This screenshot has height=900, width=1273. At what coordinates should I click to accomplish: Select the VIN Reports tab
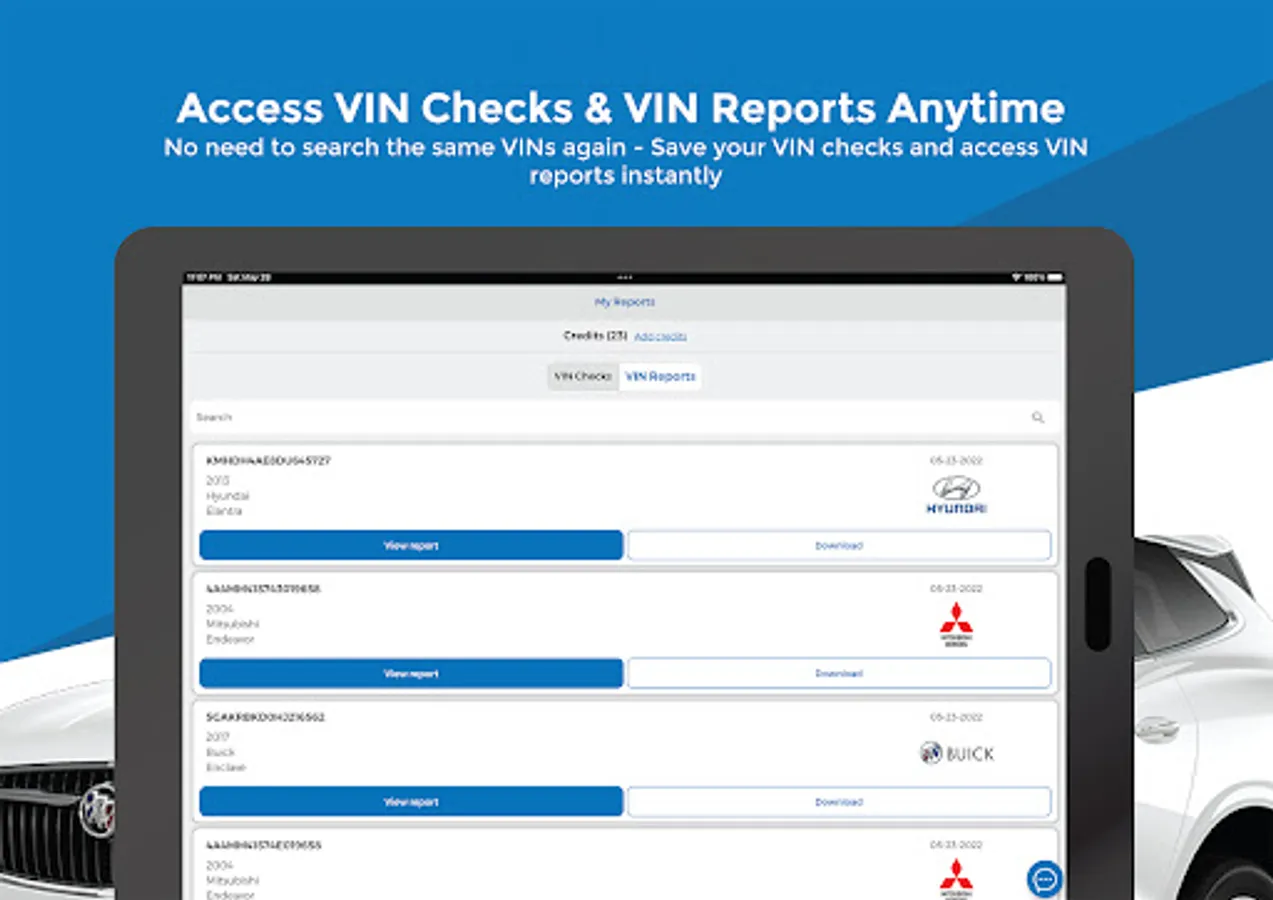pos(660,377)
